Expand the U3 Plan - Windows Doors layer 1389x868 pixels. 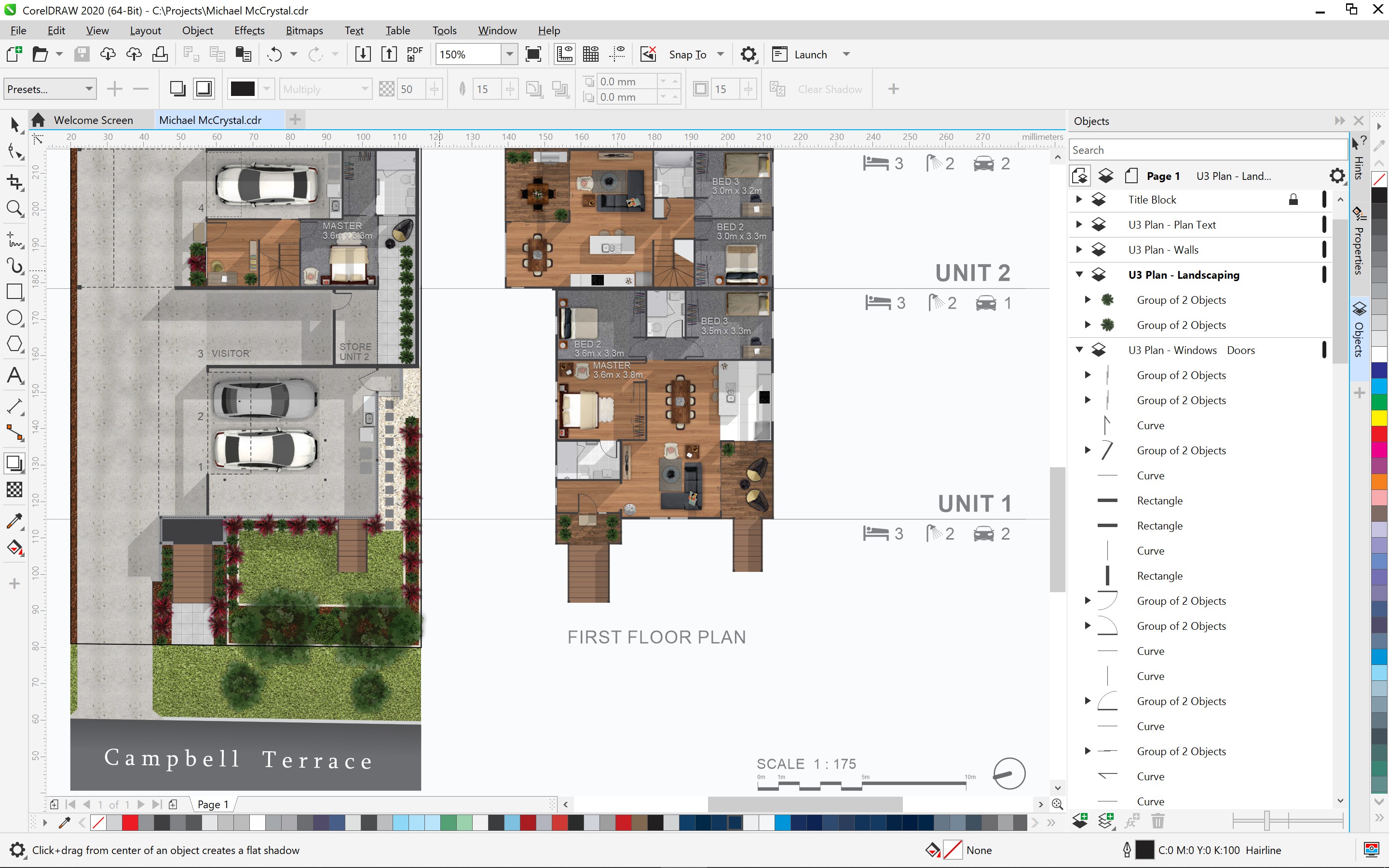click(x=1080, y=349)
